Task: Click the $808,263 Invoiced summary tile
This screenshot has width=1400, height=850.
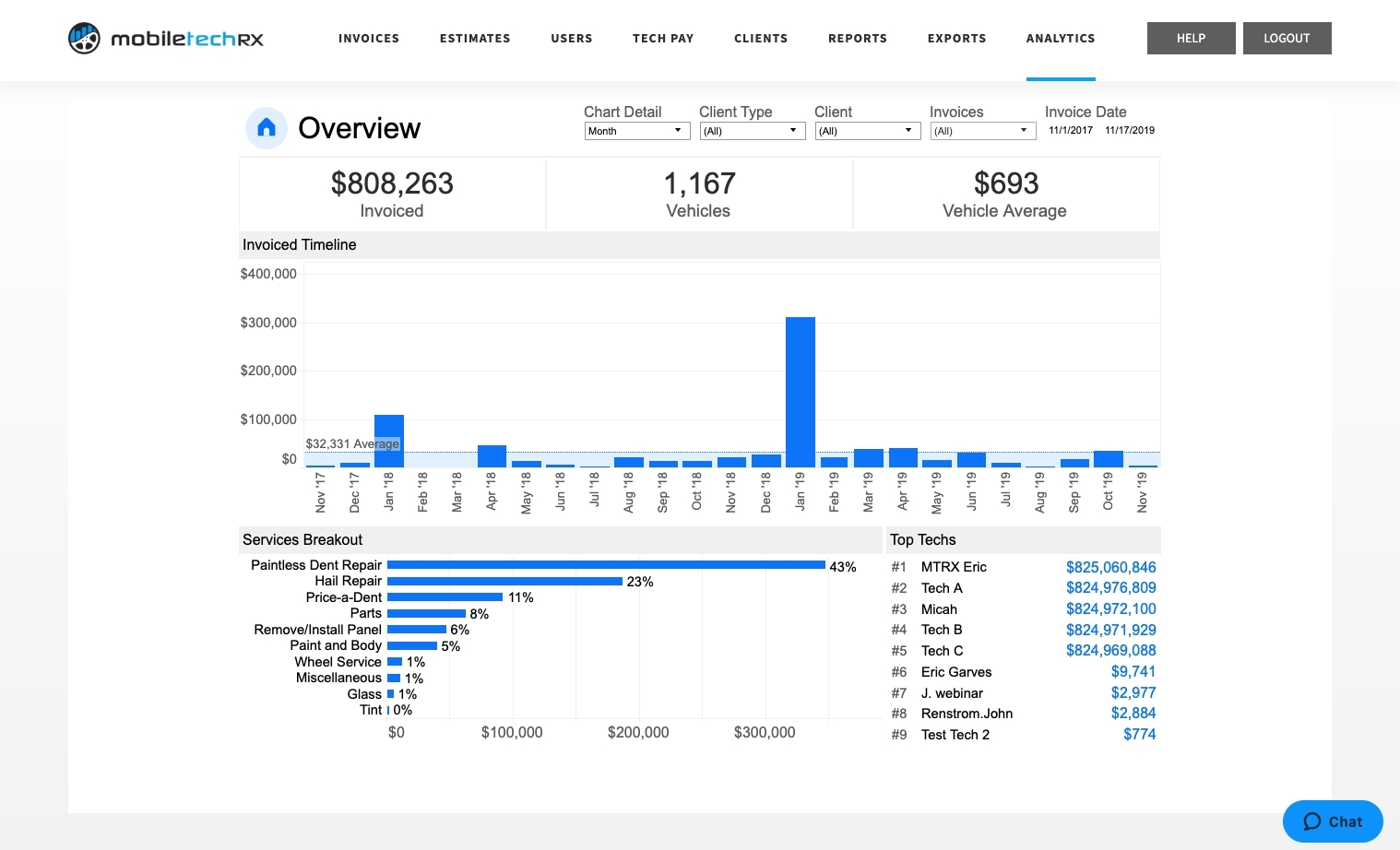Action: [392, 194]
